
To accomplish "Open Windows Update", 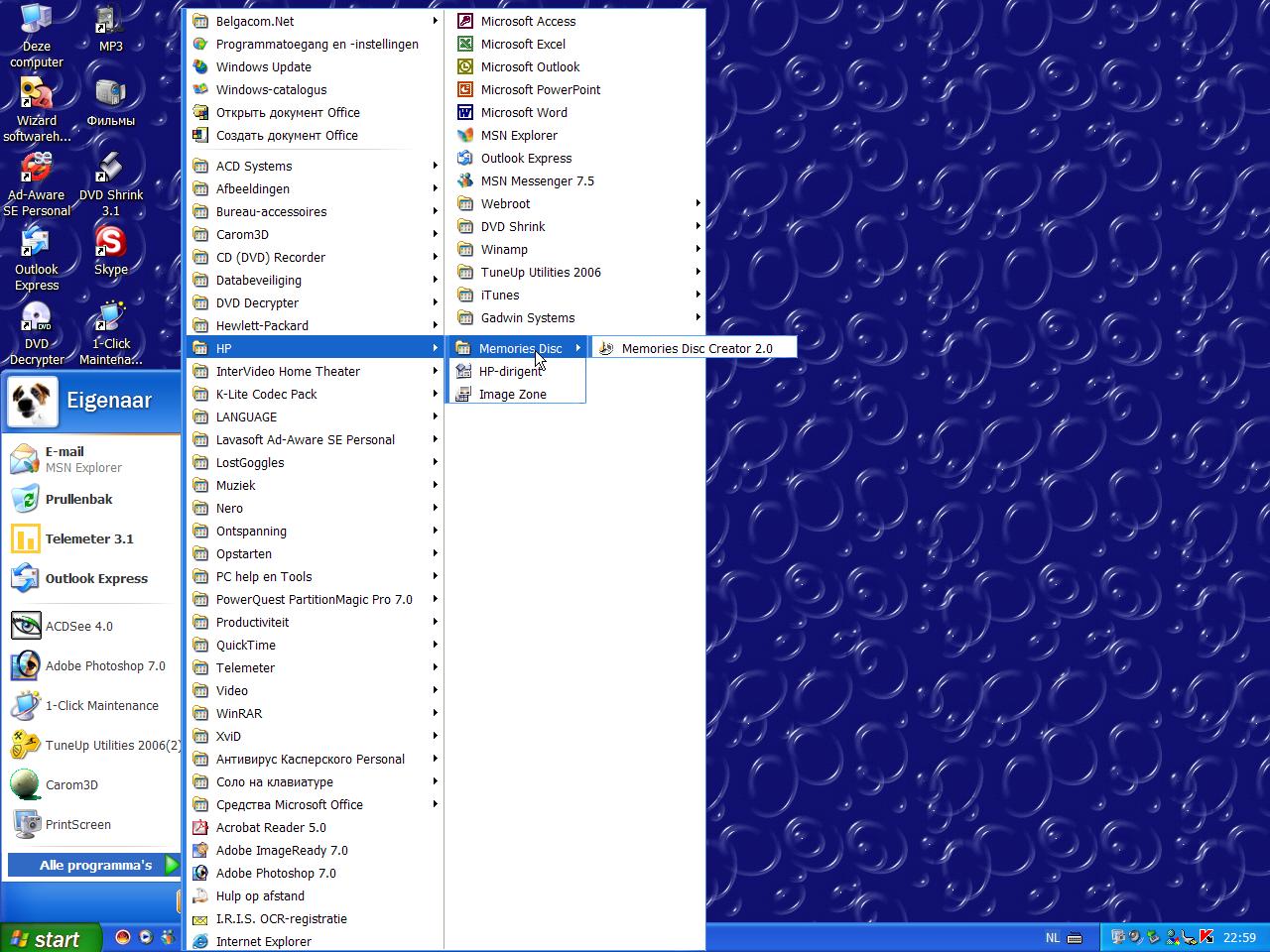I will (315, 66).
